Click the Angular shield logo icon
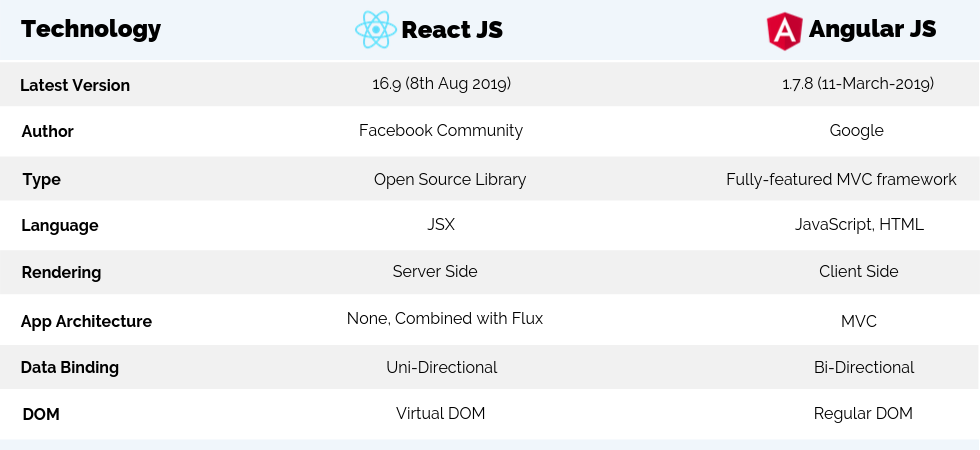Viewport: 980px width, 450px height. click(784, 30)
